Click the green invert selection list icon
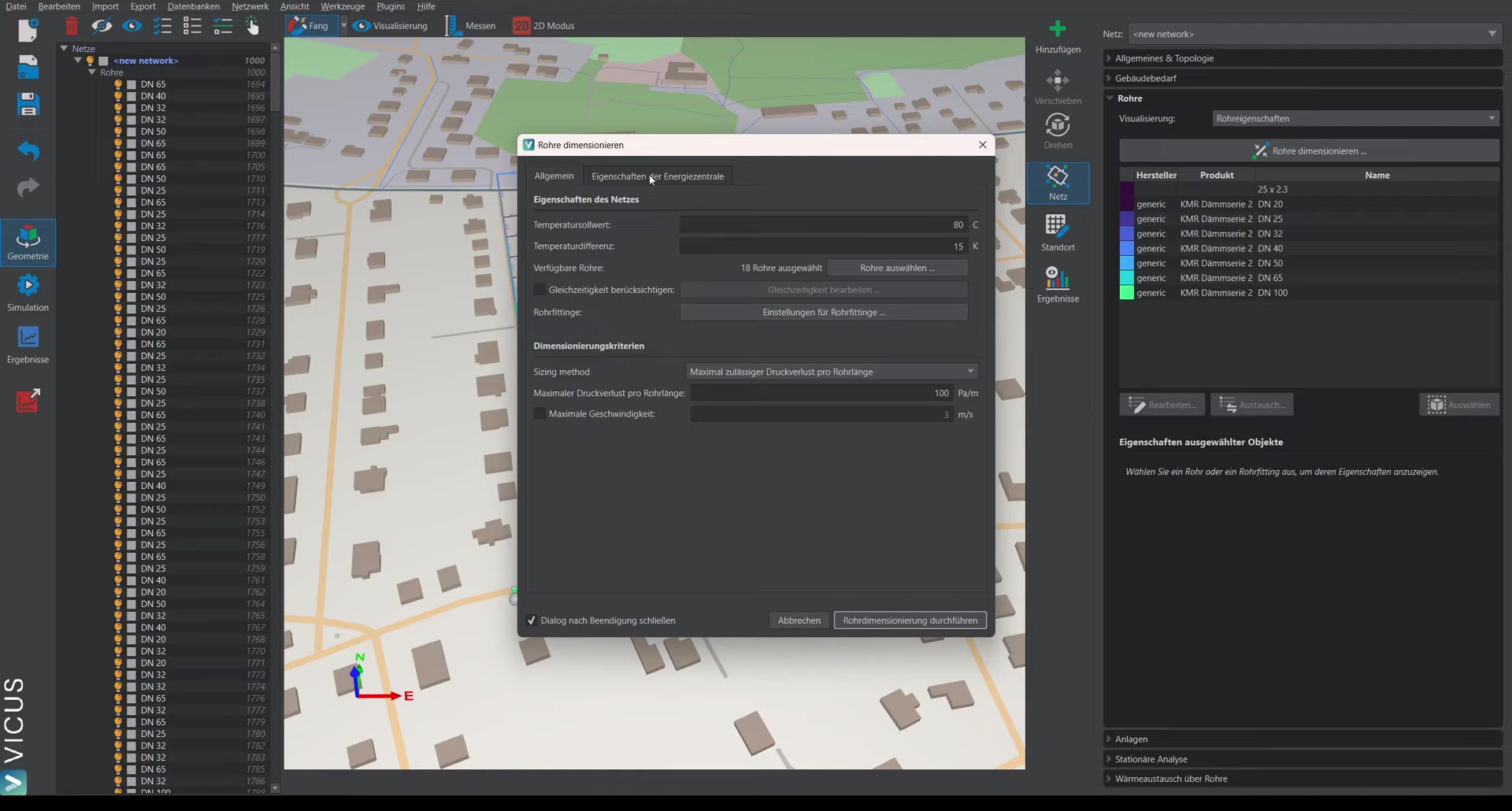This screenshot has width=1512, height=811. click(x=223, y=26)
